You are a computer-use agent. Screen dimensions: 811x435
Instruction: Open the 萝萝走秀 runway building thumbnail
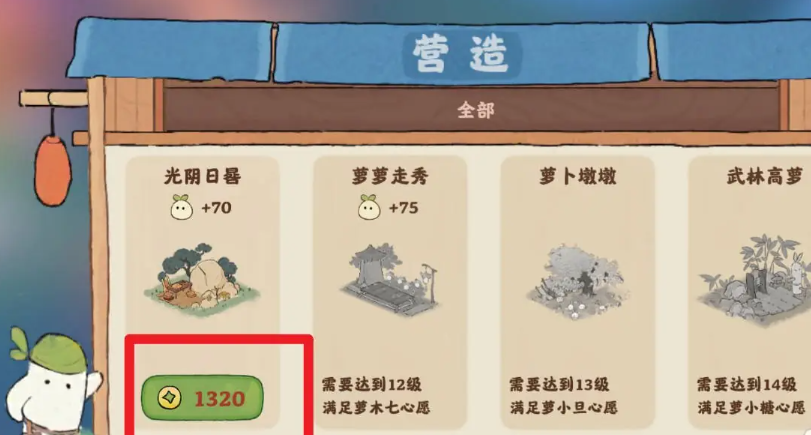[x=389, y=279]
